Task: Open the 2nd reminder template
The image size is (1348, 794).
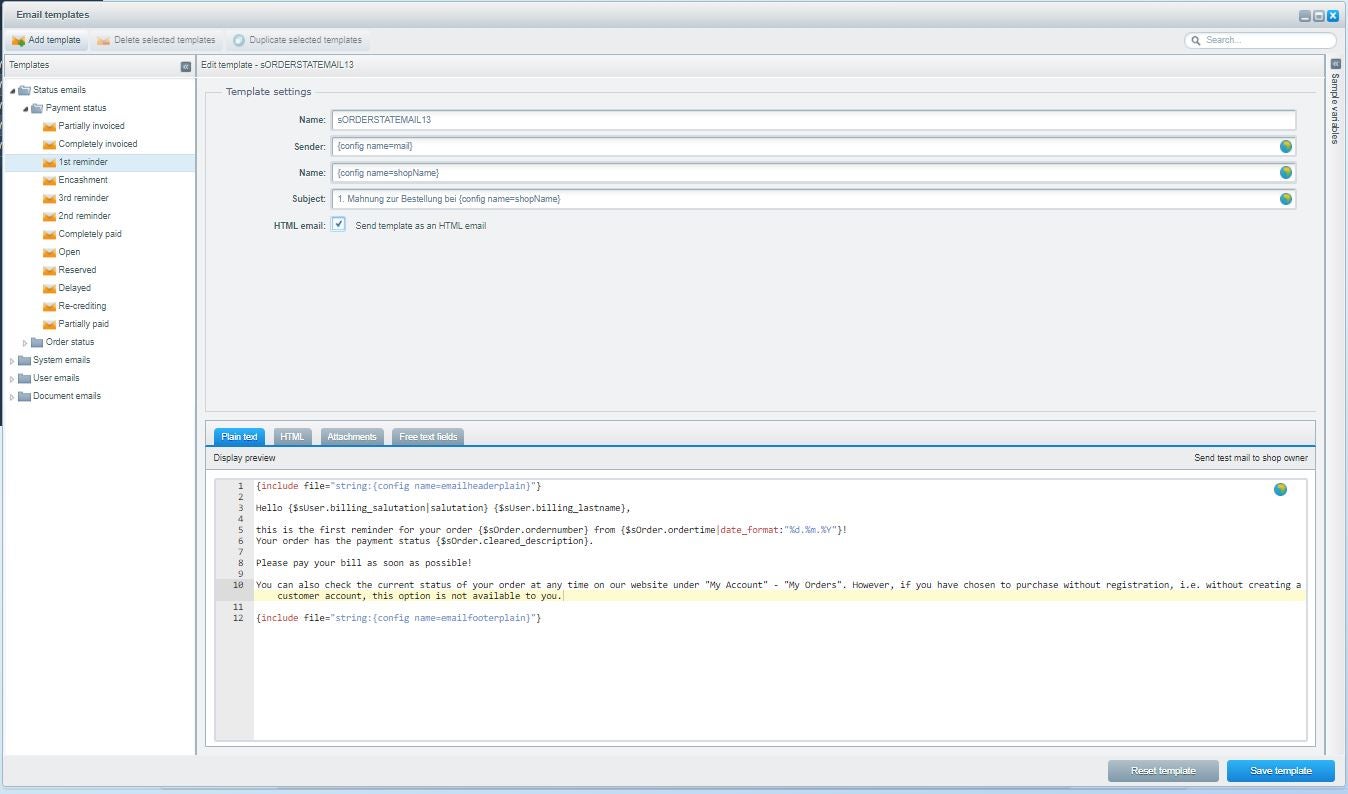Action: tap(84, 216)
